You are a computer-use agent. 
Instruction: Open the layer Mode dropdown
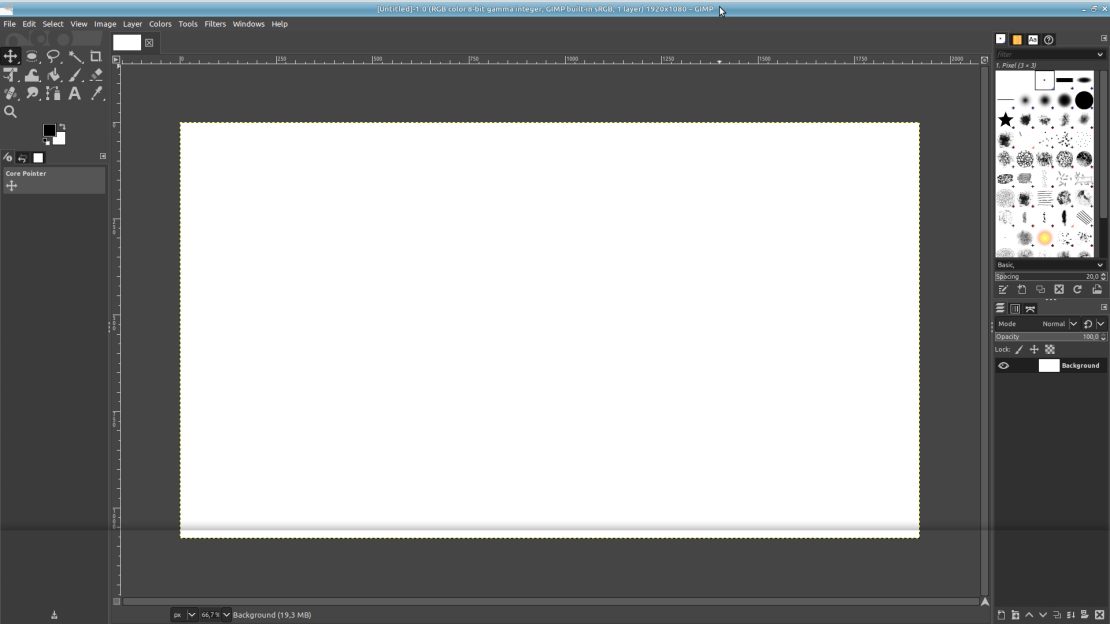click(1062, 324)
